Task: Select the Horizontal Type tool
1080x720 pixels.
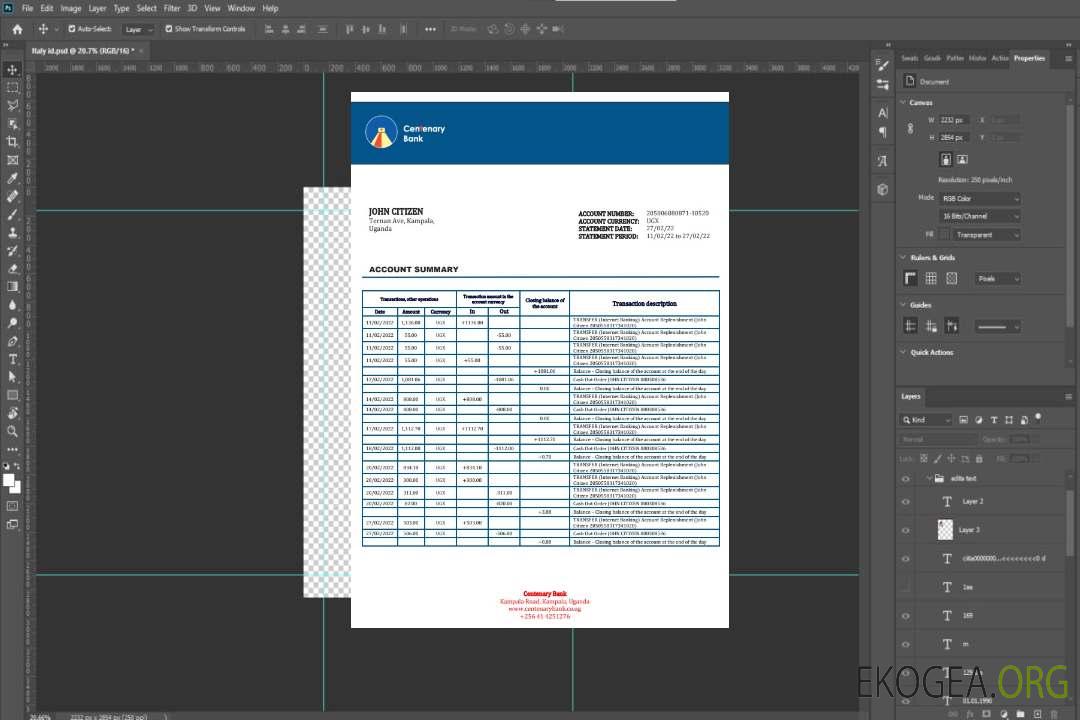Action: pos(13,359)
